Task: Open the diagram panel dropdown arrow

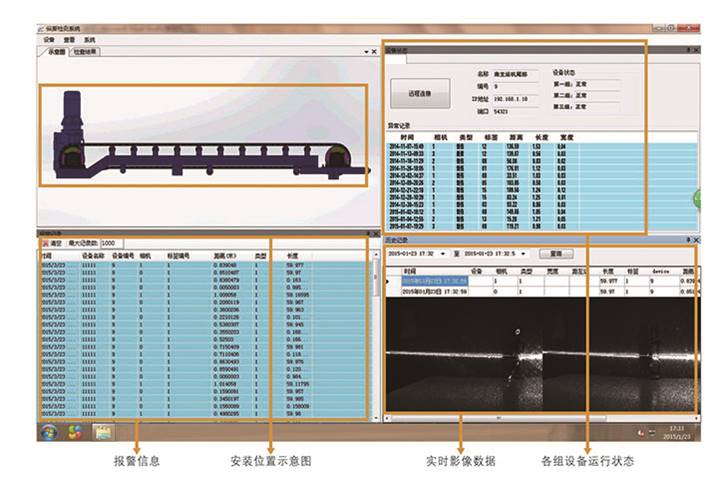Action: (x=365, y=51)
